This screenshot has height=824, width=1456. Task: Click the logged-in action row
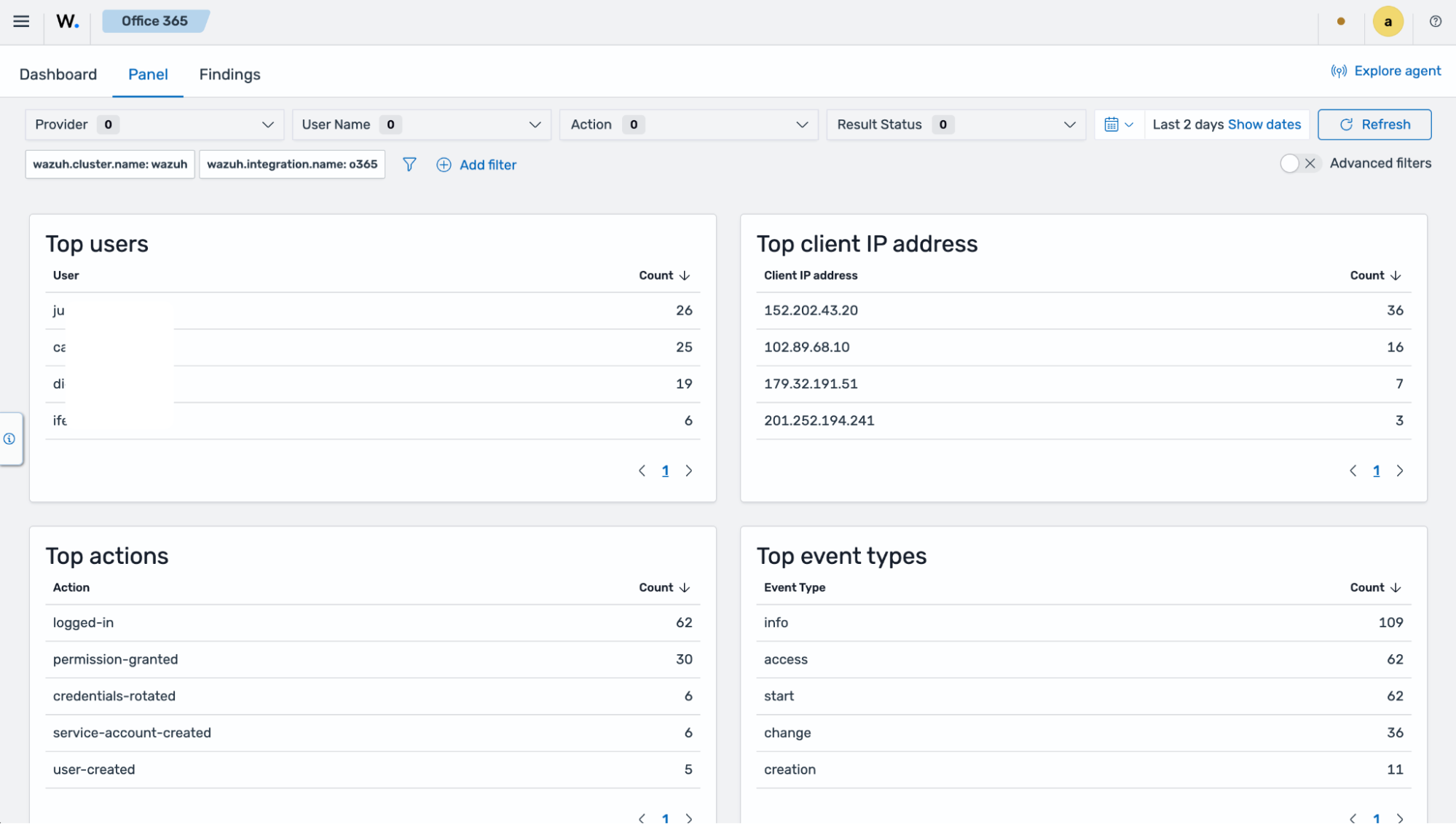372,623
